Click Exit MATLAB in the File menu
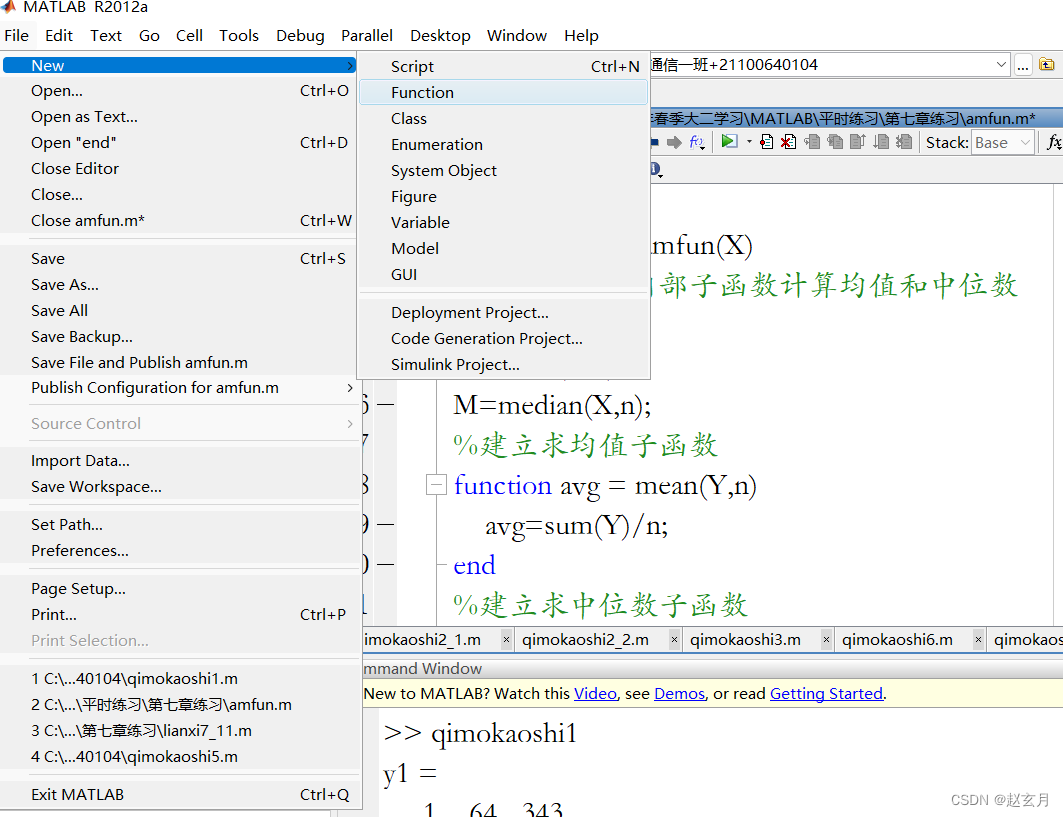The image size is (1063, 817). (181, 795)
